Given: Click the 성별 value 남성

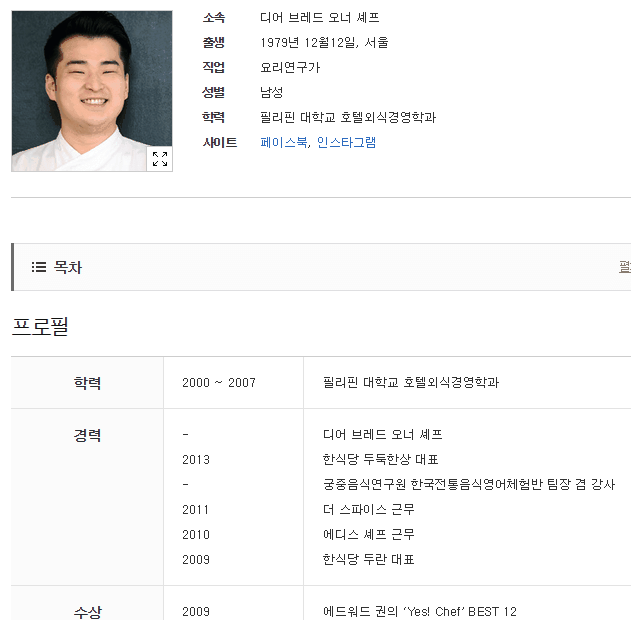Looking at the screenshot, I should [x=272, y=92].
